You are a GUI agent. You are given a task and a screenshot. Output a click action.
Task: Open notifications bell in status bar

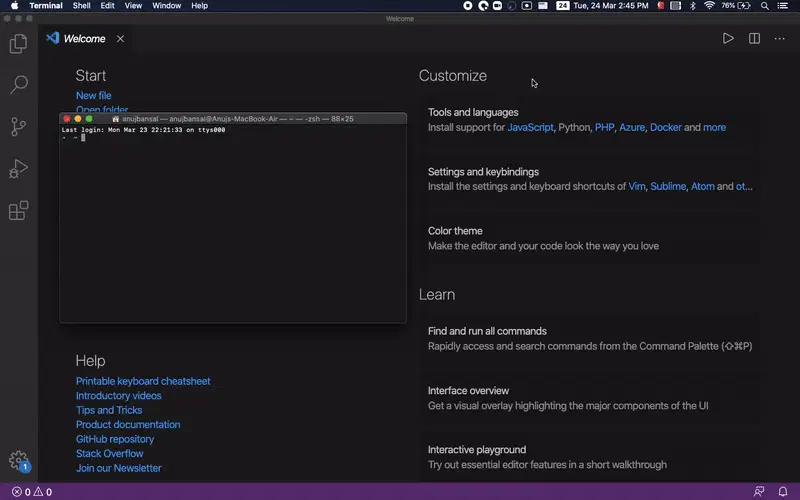(x=783, y=491)
